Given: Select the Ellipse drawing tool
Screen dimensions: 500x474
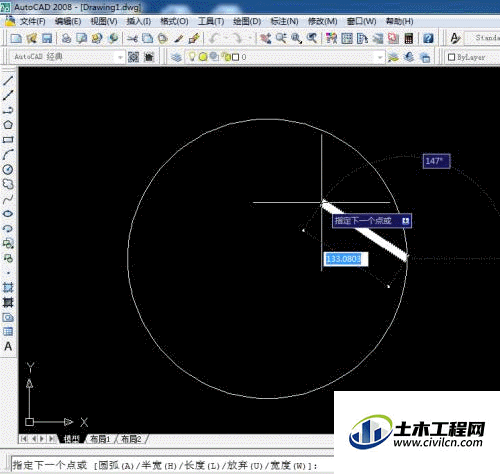Looking at the screenshot, I should coord(8,214).
